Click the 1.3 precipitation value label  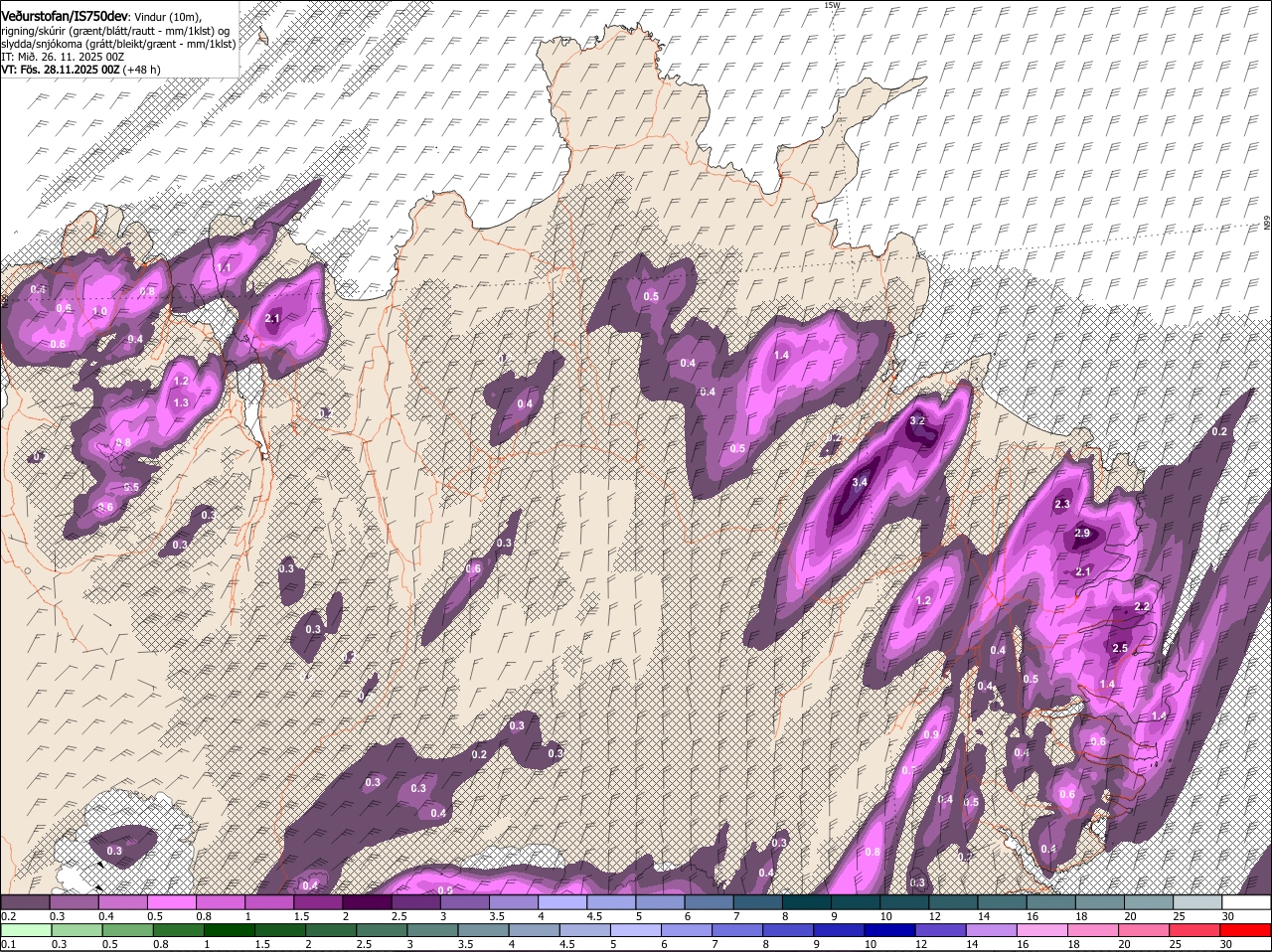tap(181, 402)
